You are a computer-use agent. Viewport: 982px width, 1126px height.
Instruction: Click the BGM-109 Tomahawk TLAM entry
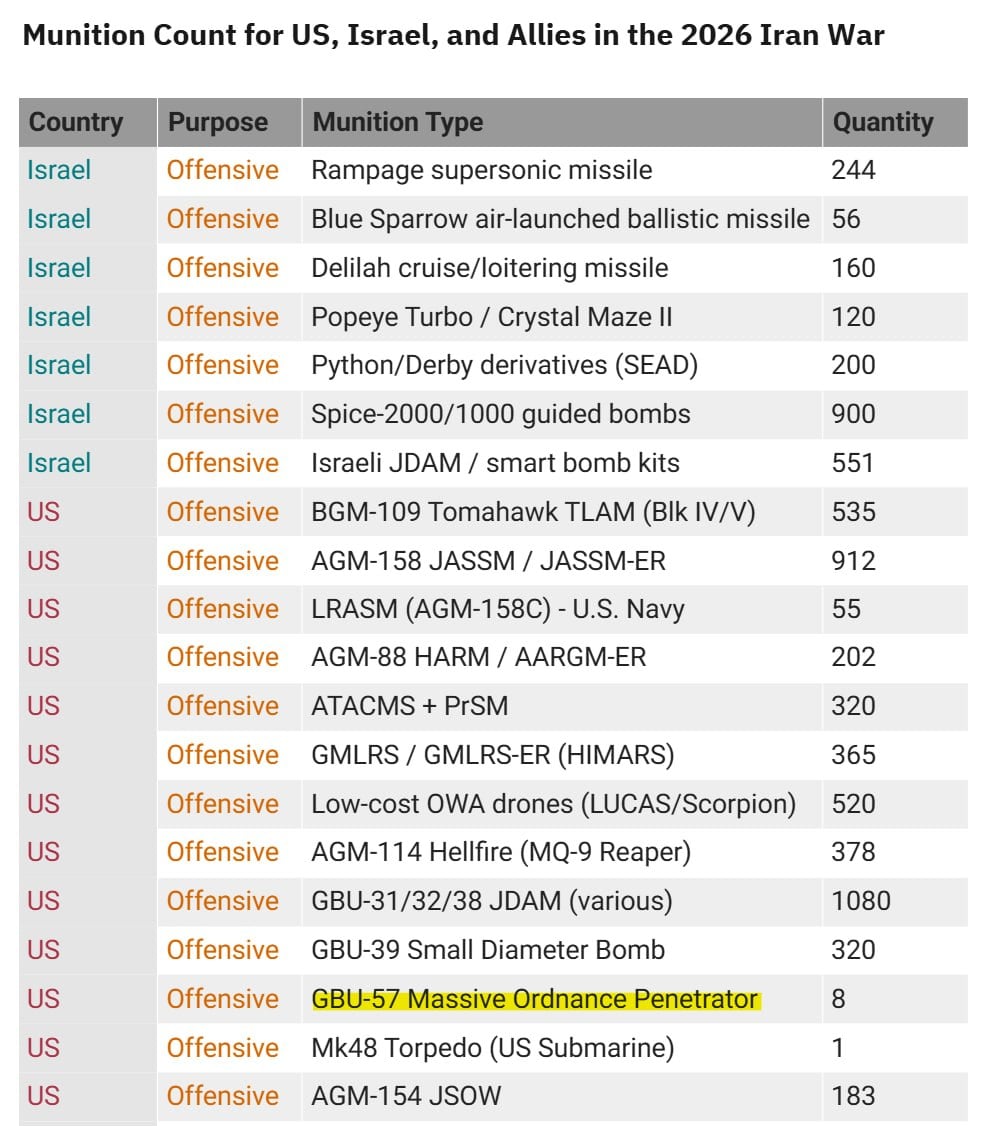(533, 512)
